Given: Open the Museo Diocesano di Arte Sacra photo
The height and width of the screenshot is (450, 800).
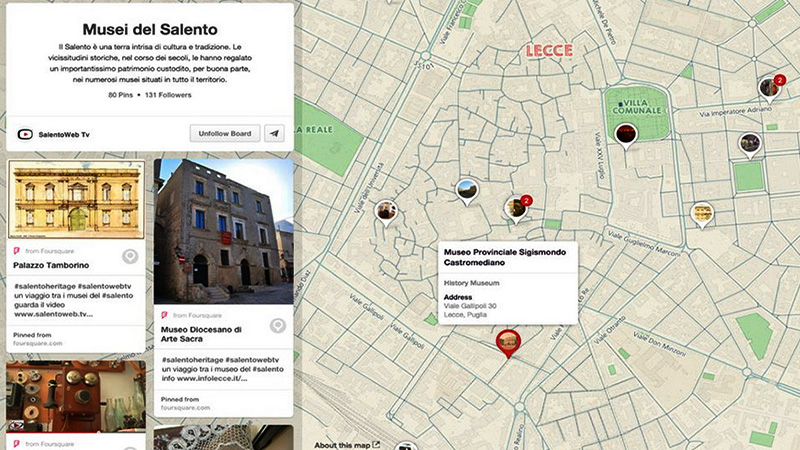Looking at the screenshot, I should [x=223, y=231].
